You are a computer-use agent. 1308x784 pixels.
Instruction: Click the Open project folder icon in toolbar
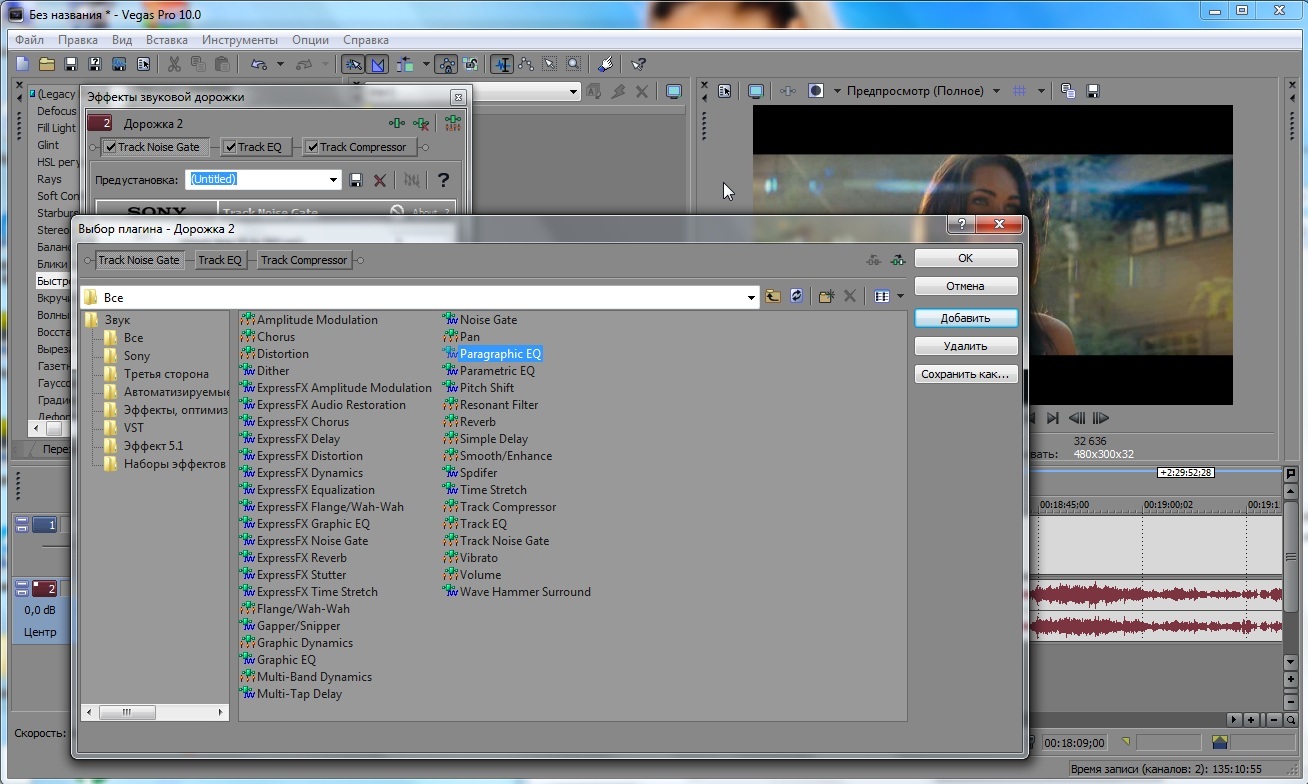(x=47, y=64)
